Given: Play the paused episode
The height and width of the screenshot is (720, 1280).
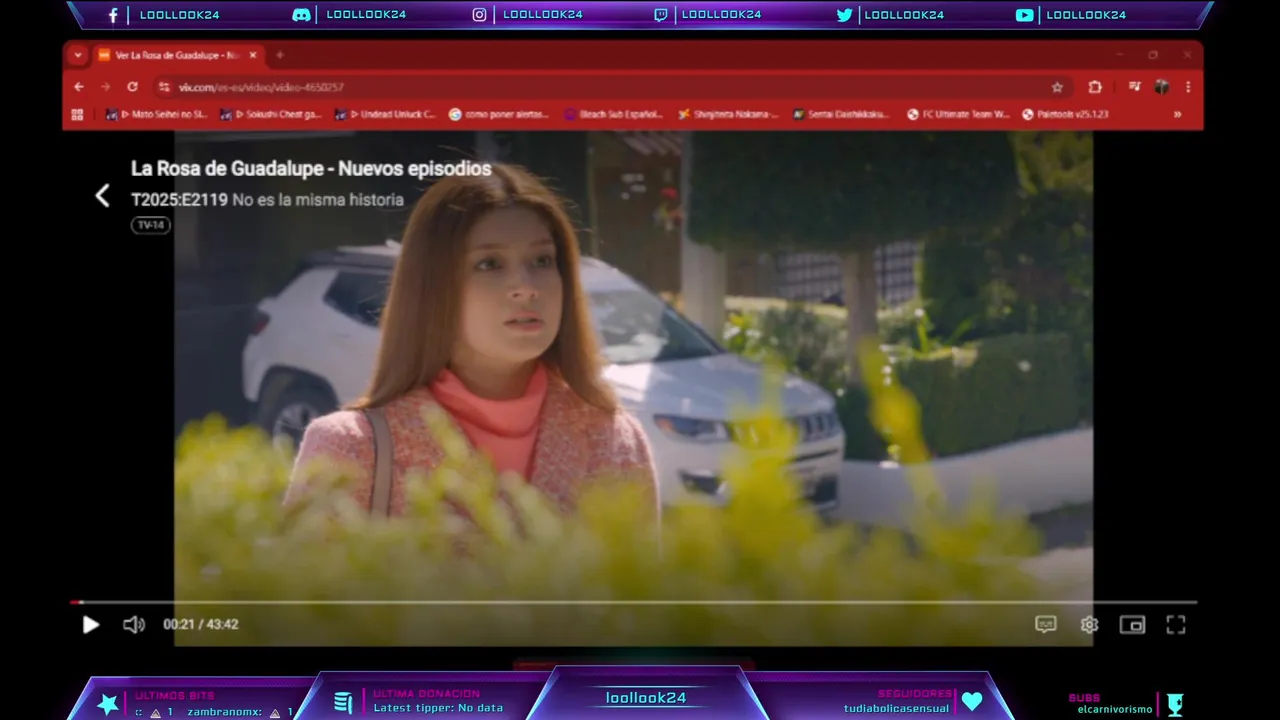Looking at the screenshot, I should click(90, 625).
